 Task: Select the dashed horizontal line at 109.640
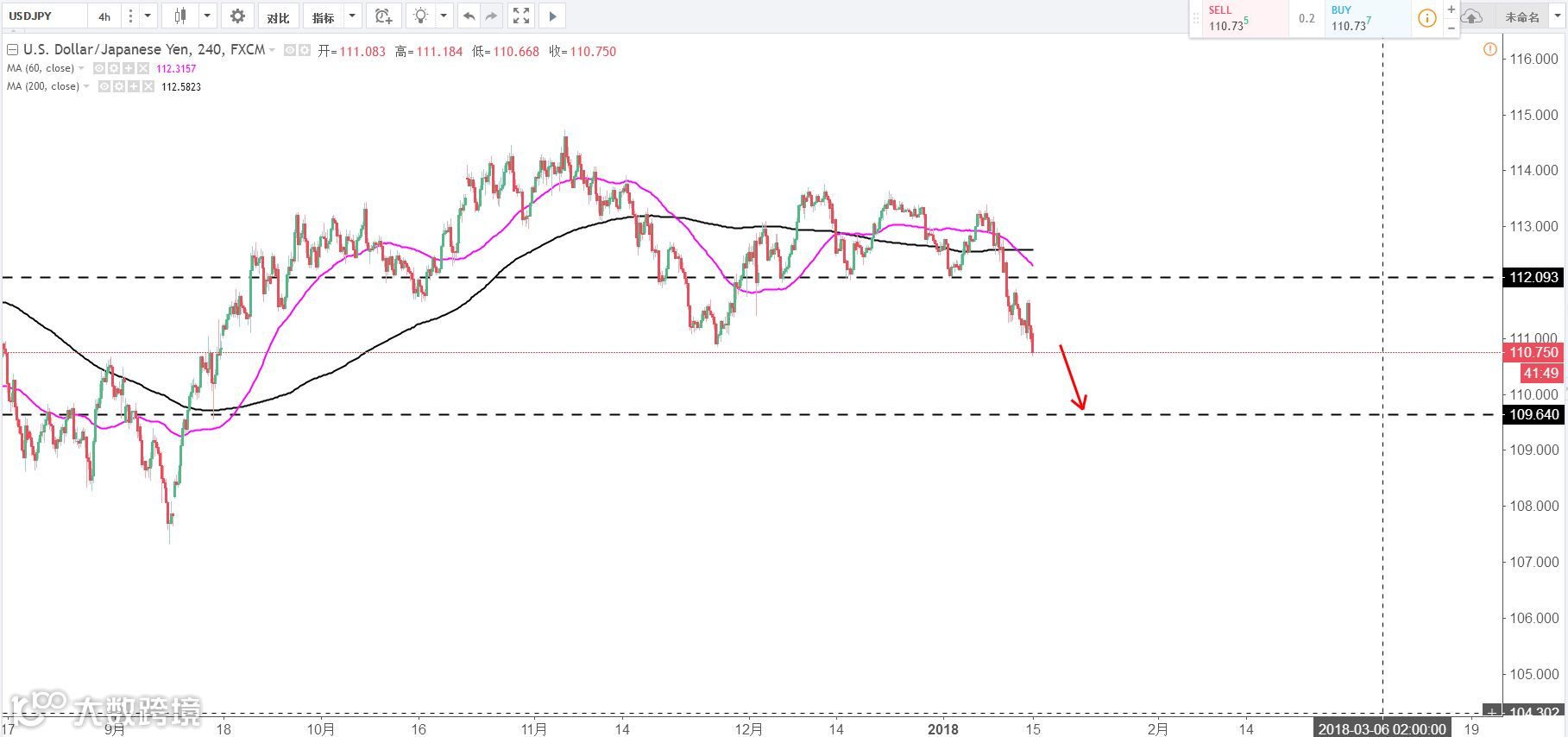pyautogui.click(x=751, y=414)
